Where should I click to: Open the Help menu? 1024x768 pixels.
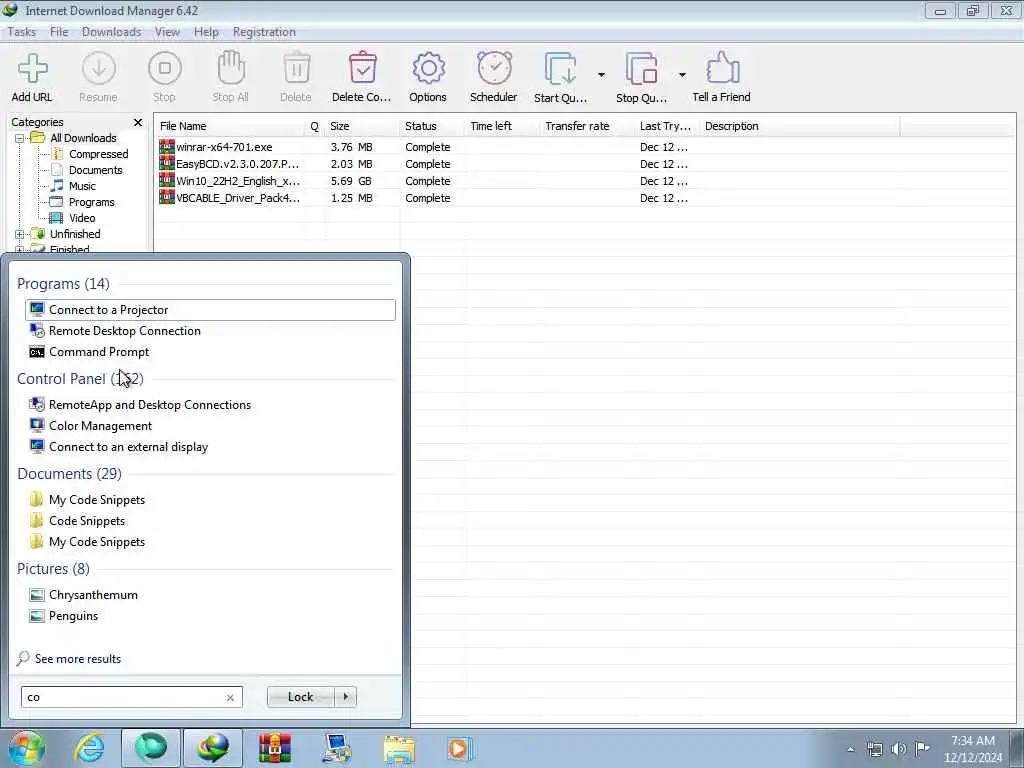pyautogui.click(x=206, y=32)
